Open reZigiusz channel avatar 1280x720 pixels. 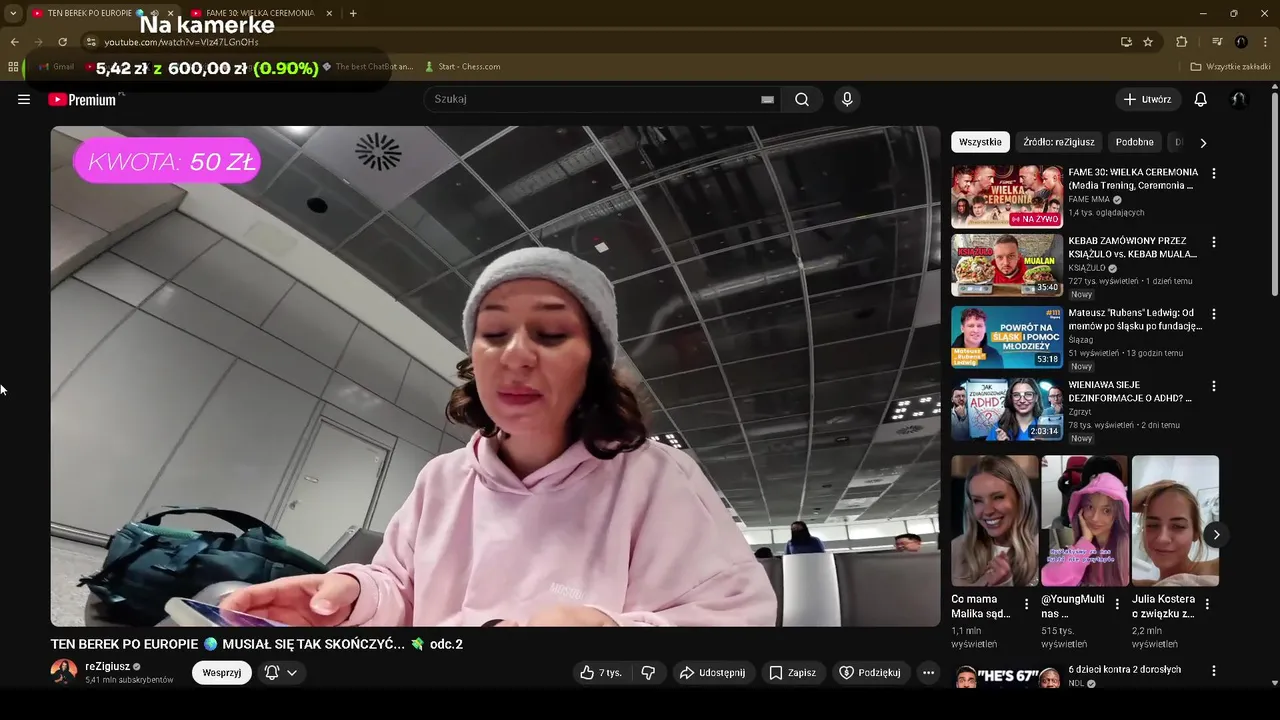(x=64, y=672)
